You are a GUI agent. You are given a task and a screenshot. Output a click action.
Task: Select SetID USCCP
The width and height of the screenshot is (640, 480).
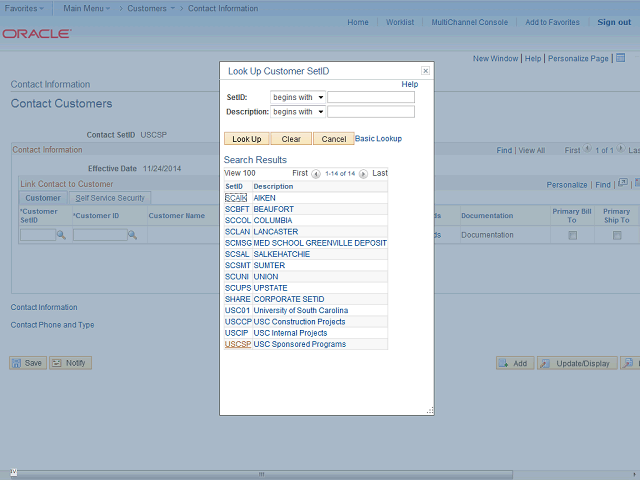pyautogui.click(x=238, y=322)
